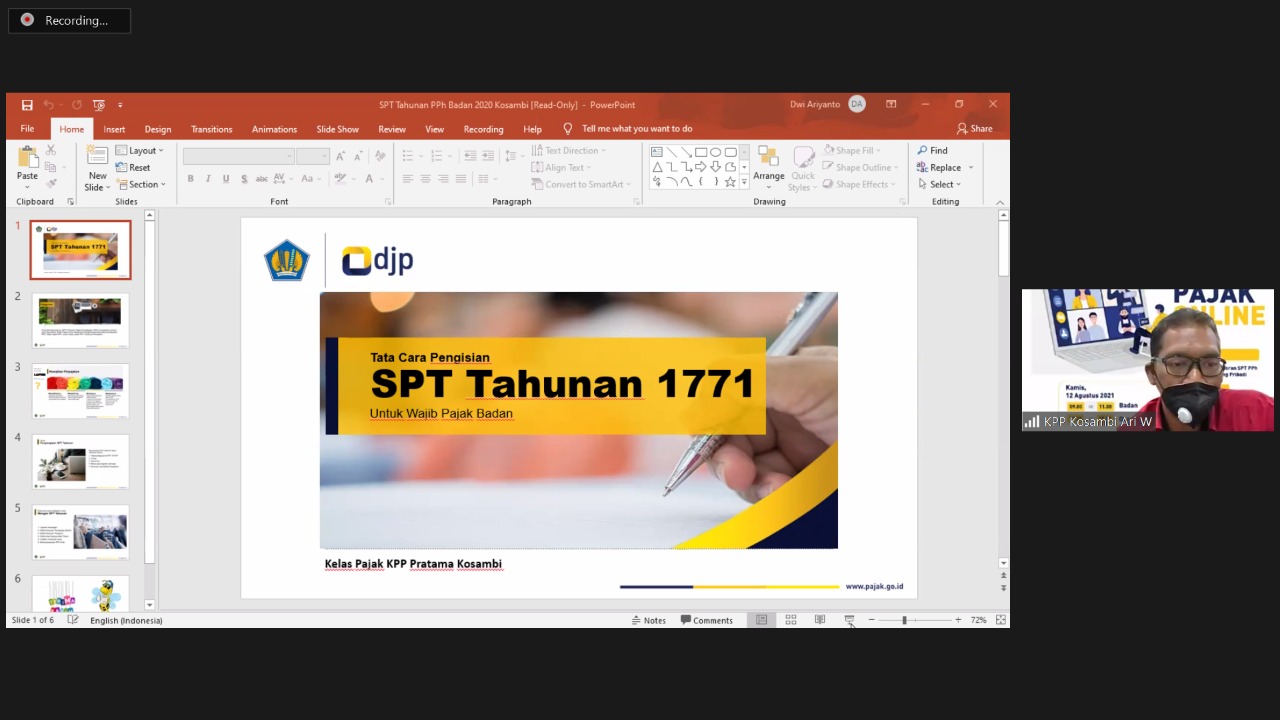Viewport: 1280px width, 720px height.
Task: Click the zoom slider handle
Action: tap(904, 620)
